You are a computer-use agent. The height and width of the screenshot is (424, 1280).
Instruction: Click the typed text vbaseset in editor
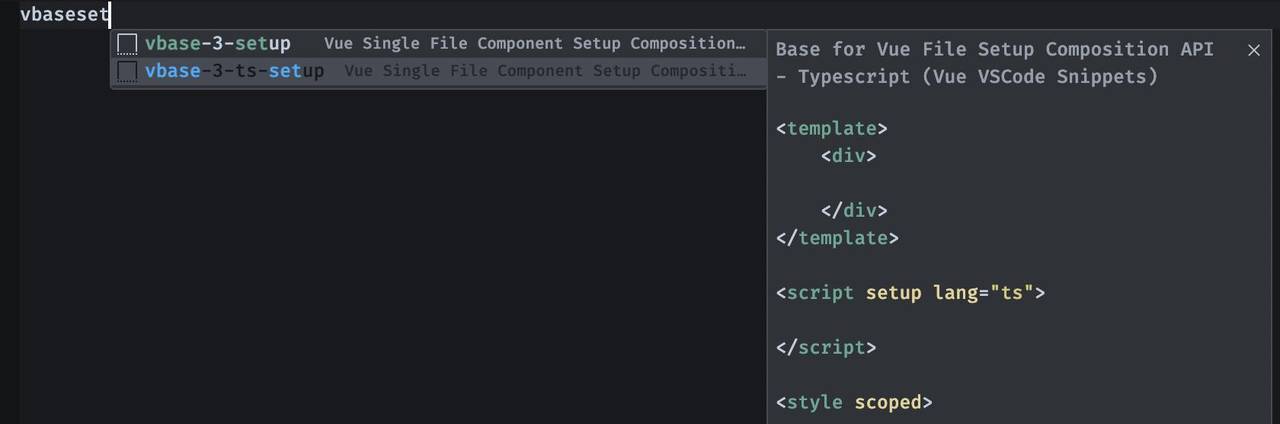(64, 15)
